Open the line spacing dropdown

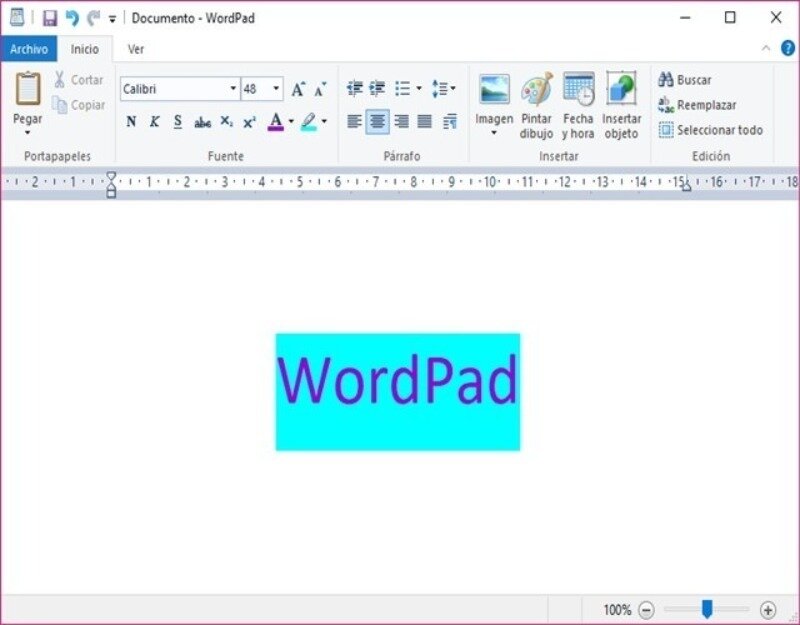click(443, 88)
